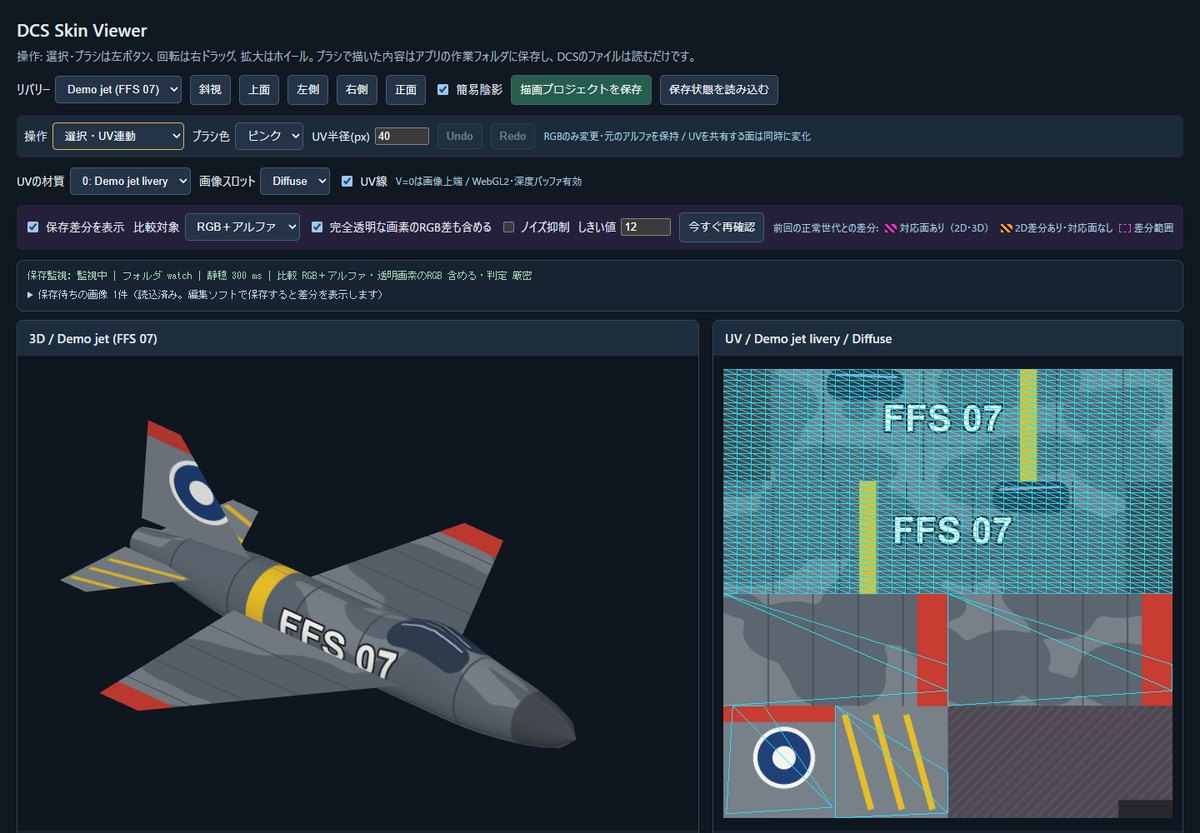Click the orange 2D差分あり legend swatch
This screenshot has height=833, width=1200.
tap(1006, 228)
